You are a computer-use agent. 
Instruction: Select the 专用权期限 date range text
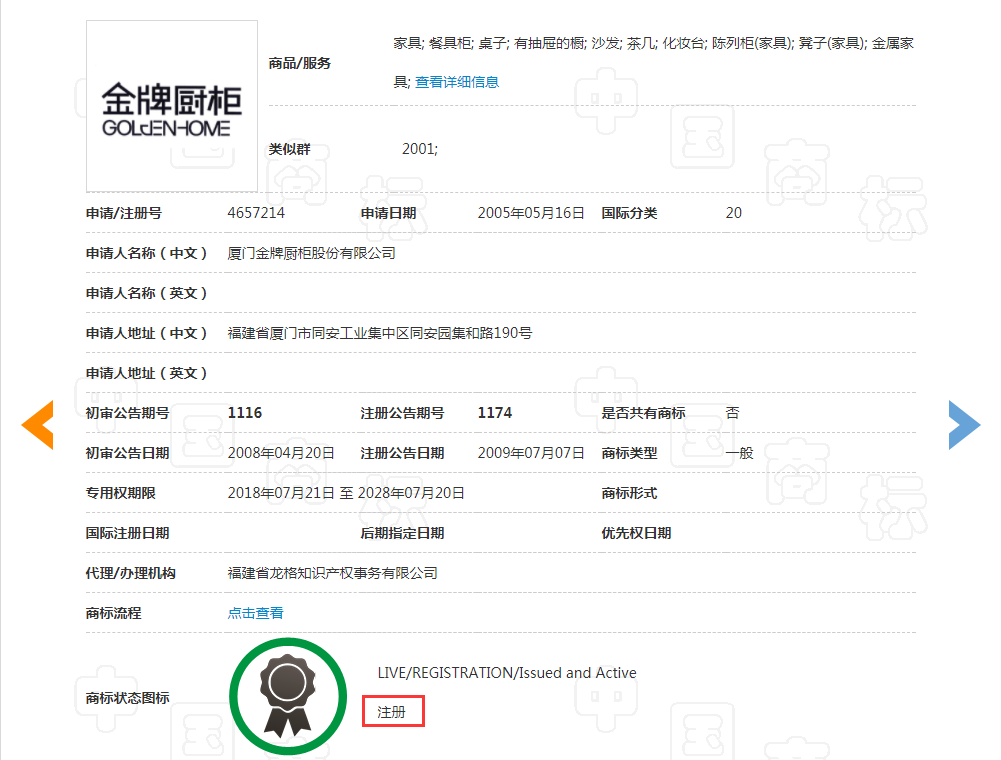coord(345,492)
